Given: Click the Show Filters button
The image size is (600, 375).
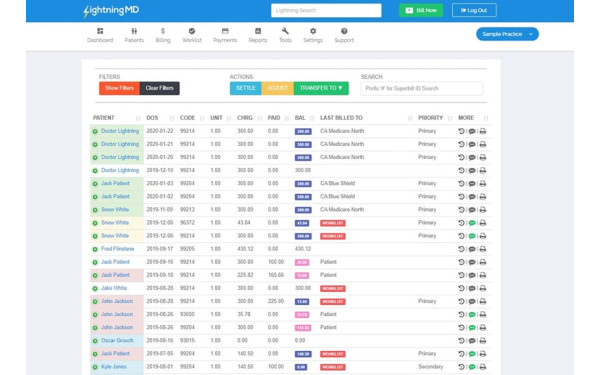Looking at the screenshot, I should click(119, 88).
